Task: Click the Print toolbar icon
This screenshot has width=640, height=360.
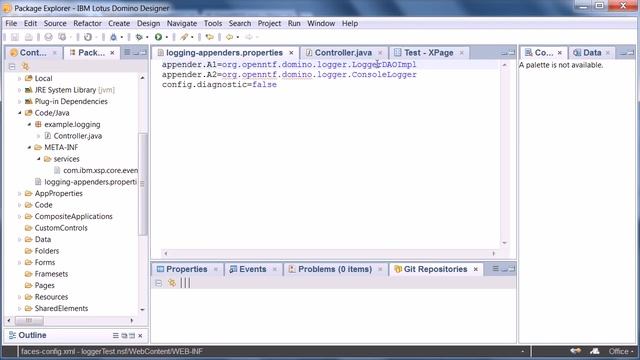Action: click(x=29, y=37)
